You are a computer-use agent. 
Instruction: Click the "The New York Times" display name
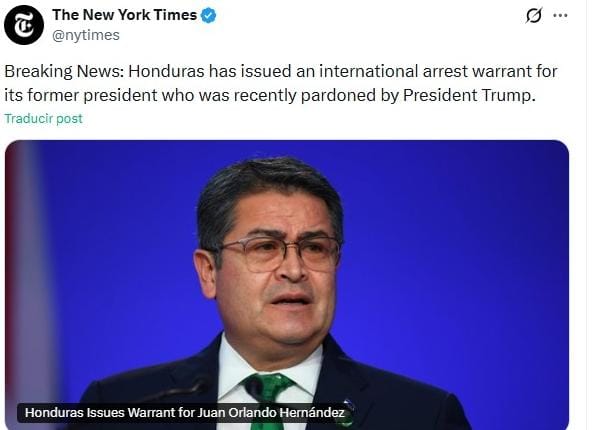coord(125,15)
